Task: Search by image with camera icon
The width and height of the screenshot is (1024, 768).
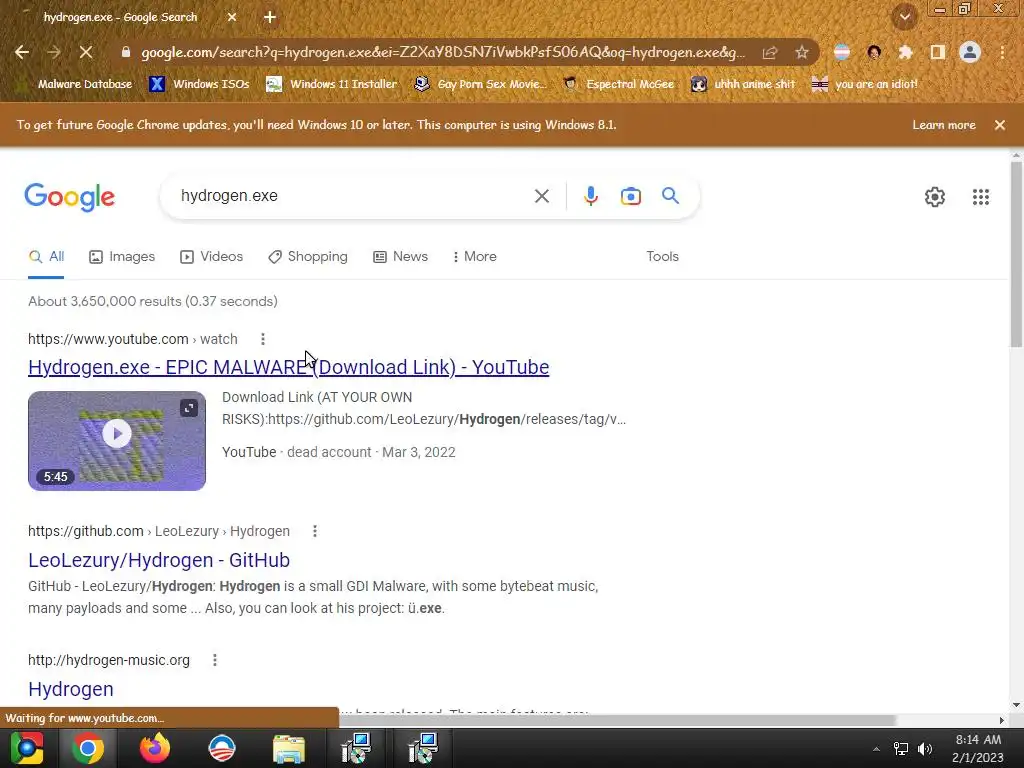Action: tap(630, 196)
